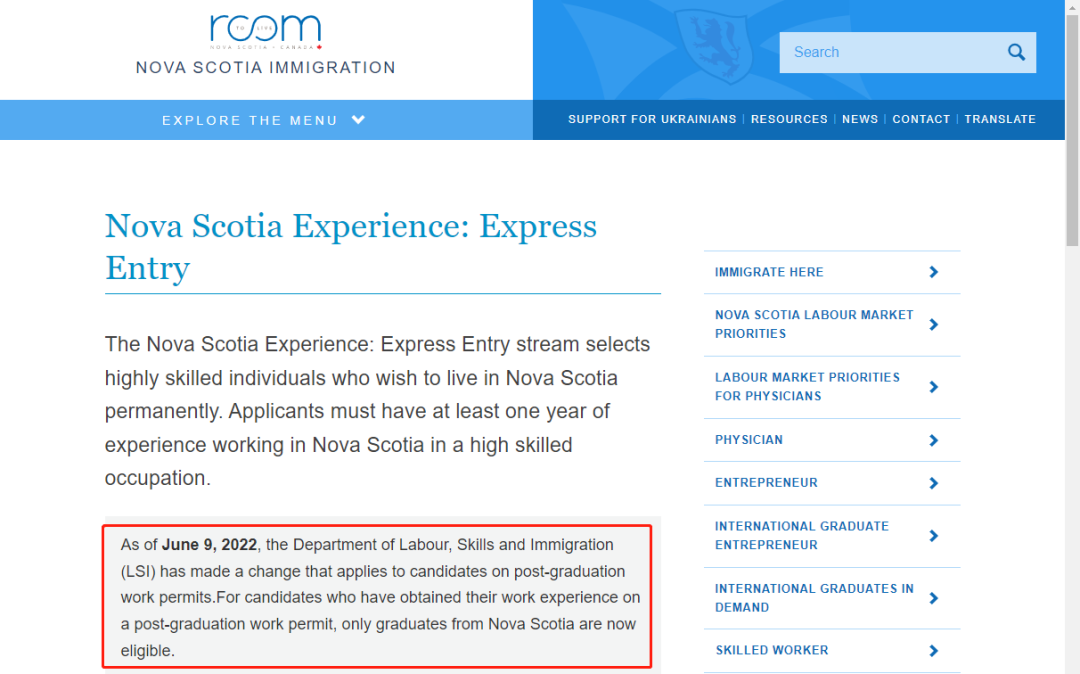Go to the News page
This screenshot has width=1080, height=674.
coord(860,119)
